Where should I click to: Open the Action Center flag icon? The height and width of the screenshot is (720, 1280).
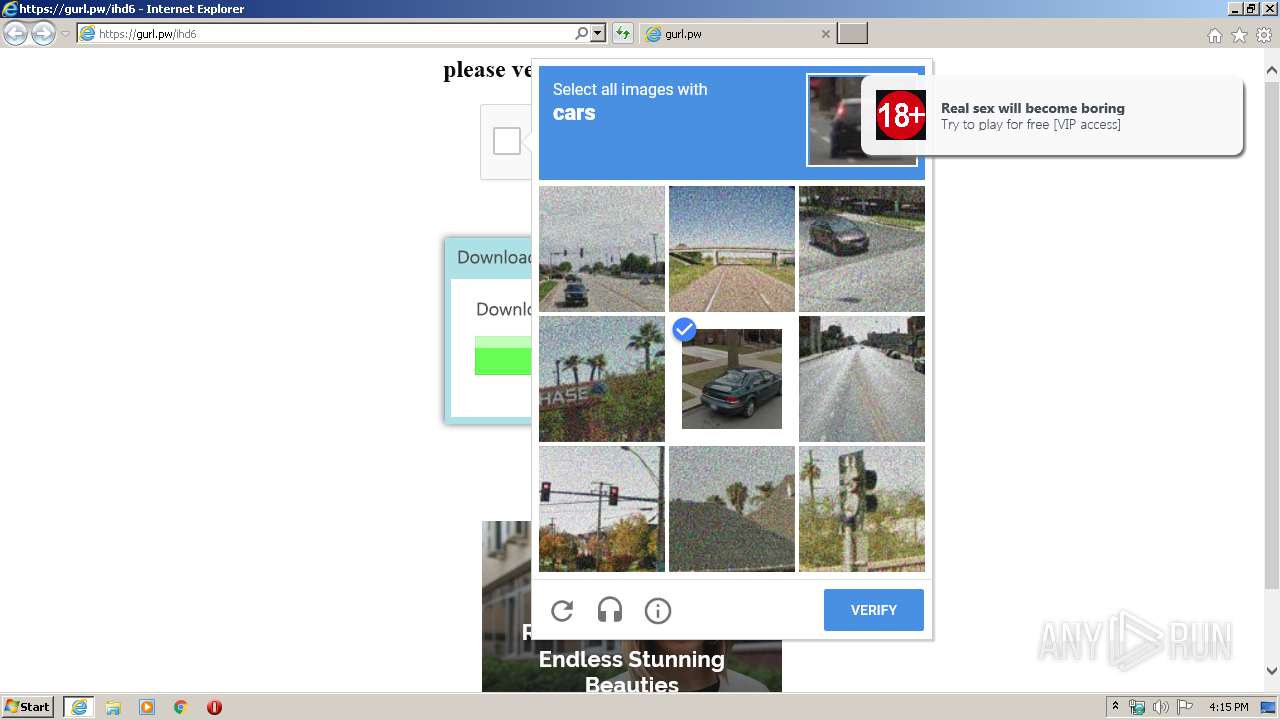tap(1185, 707)
